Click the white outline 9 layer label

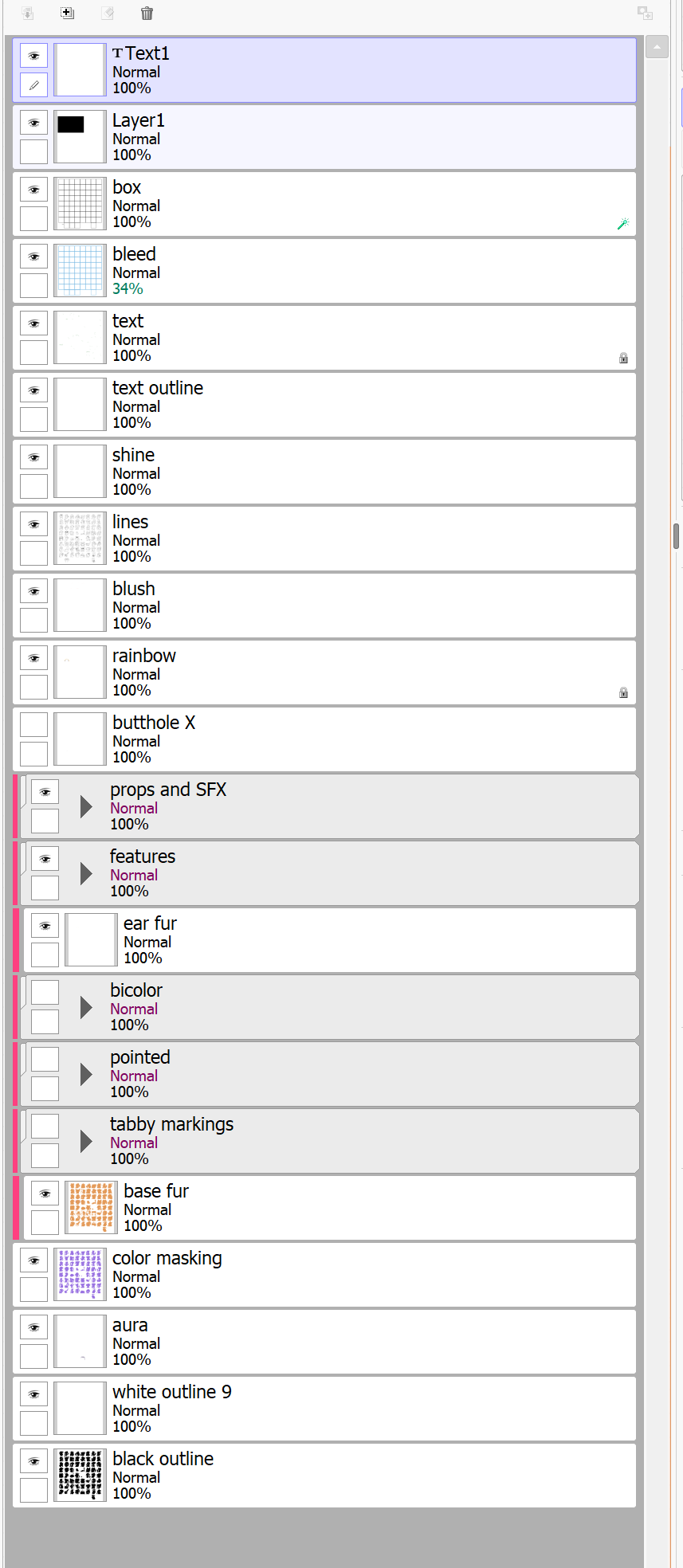click(172, 1392)
